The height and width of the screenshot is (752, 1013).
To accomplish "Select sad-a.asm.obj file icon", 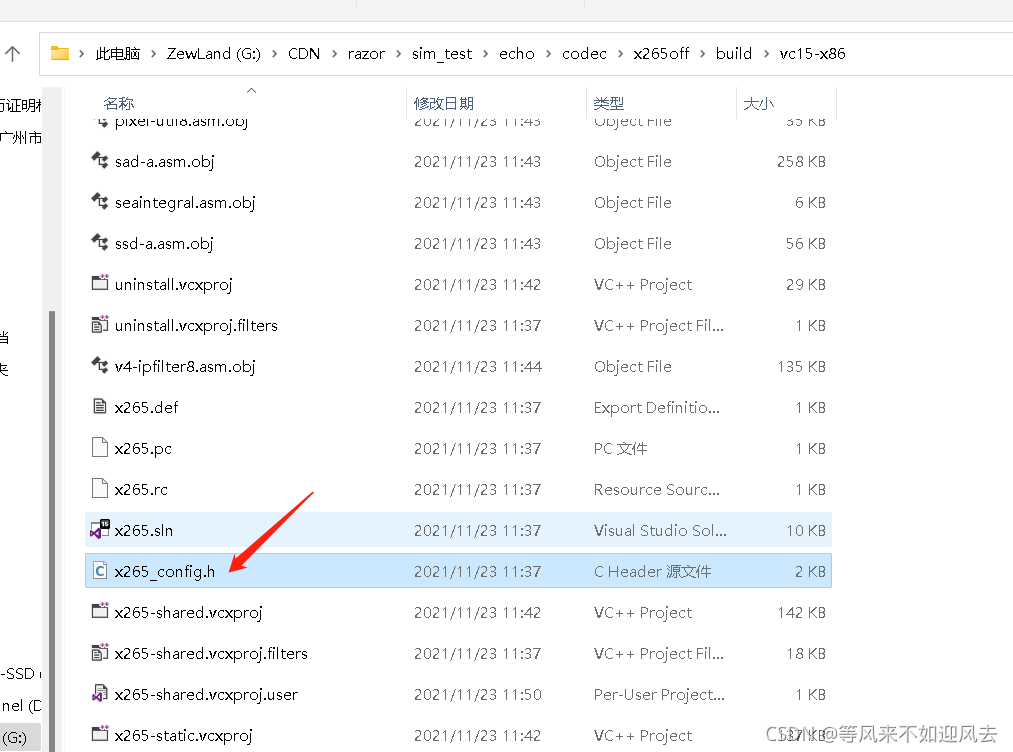I will (x=99, y=160).
